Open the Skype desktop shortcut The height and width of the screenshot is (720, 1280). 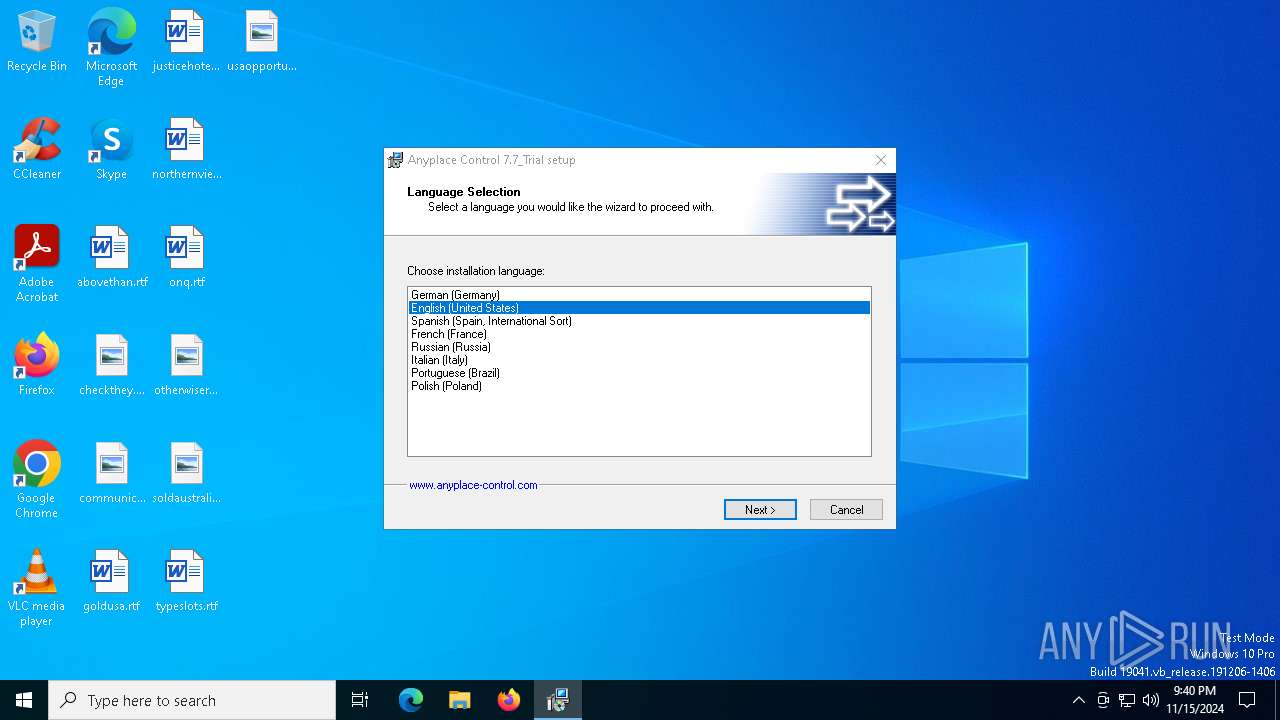coord(111,150)
